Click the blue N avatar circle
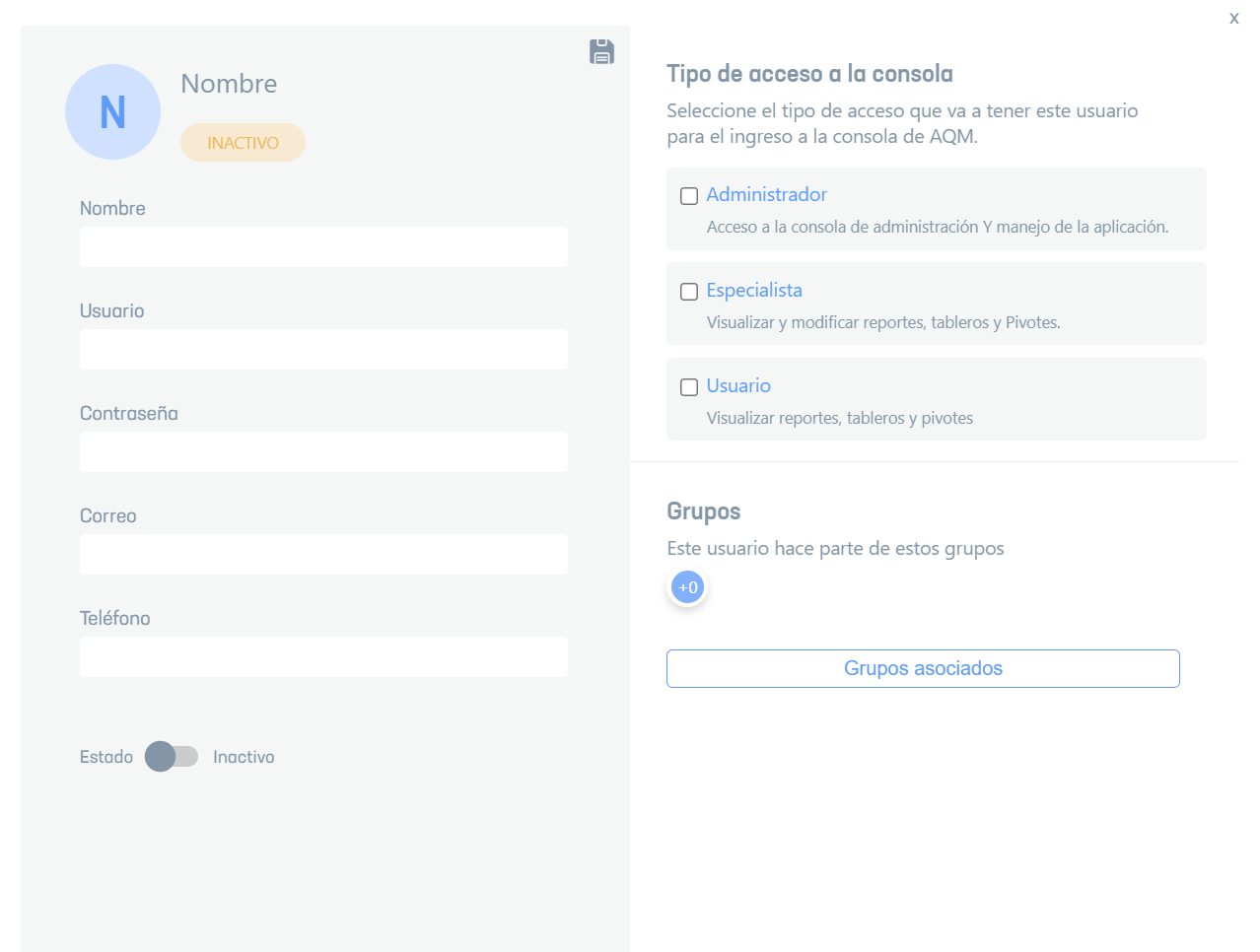Screen dimensions: 1260x952 point(112,112)
